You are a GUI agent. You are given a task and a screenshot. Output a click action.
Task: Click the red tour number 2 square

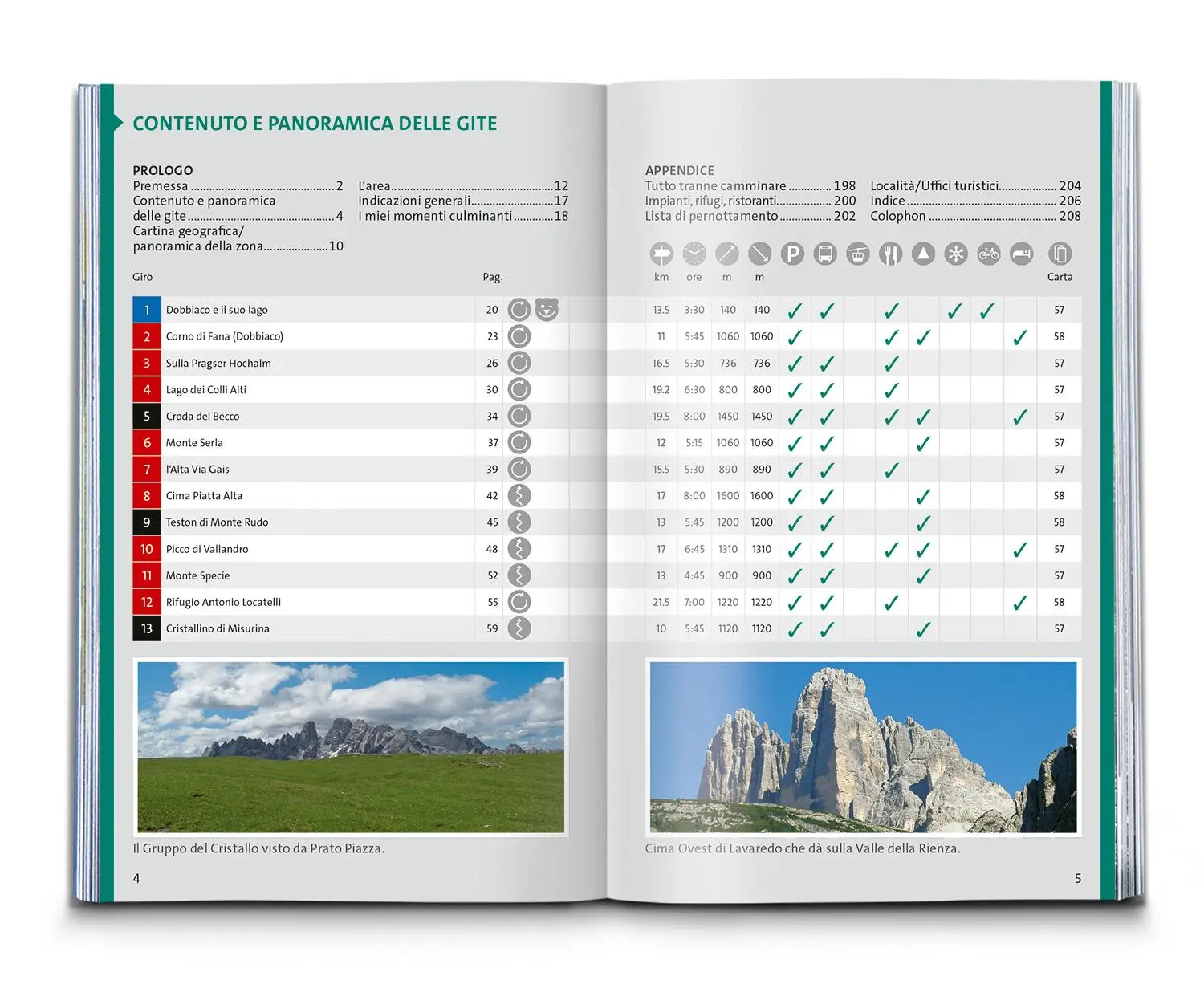147,336
